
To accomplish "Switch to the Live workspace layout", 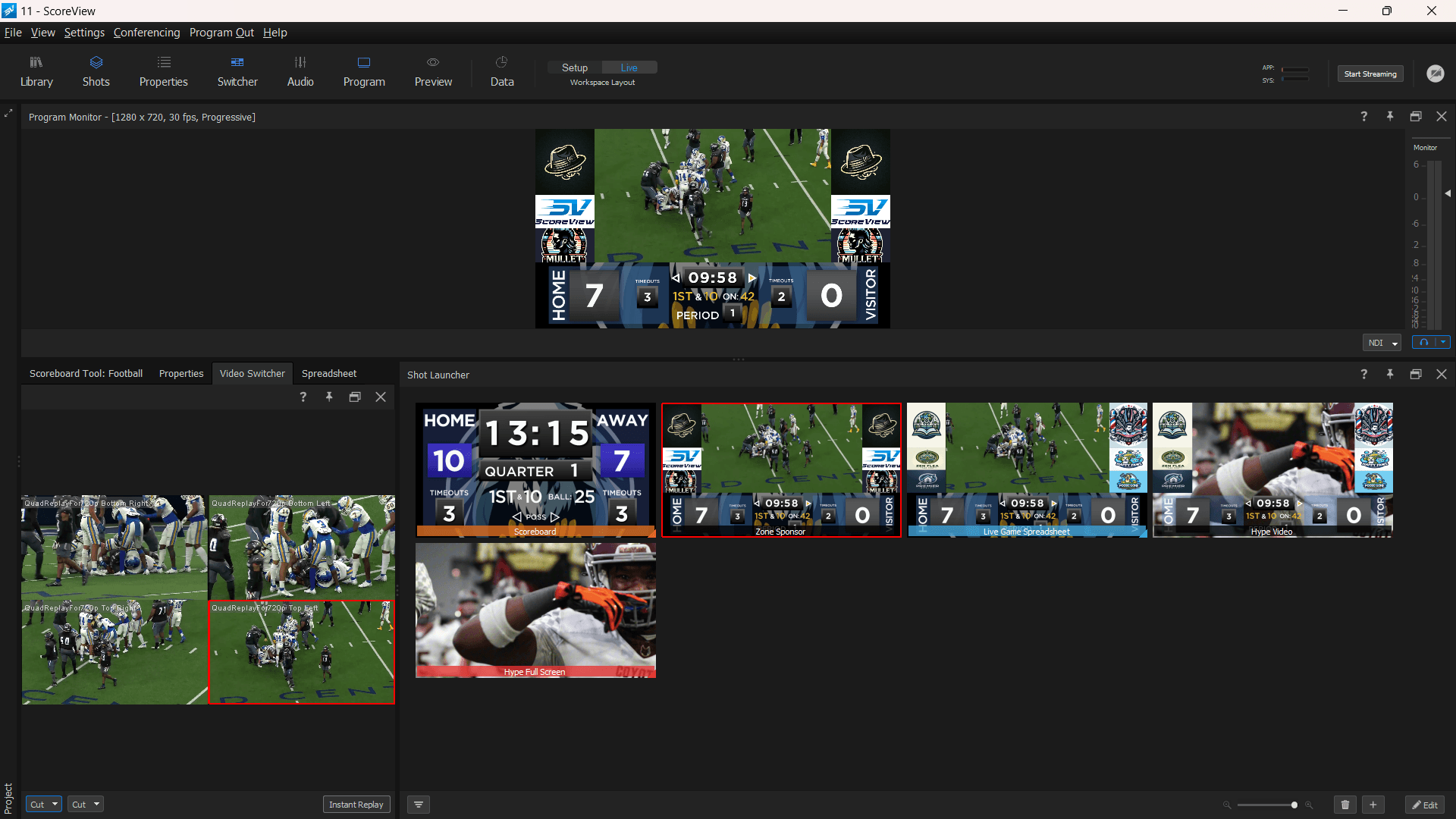I will pos(629,67).
